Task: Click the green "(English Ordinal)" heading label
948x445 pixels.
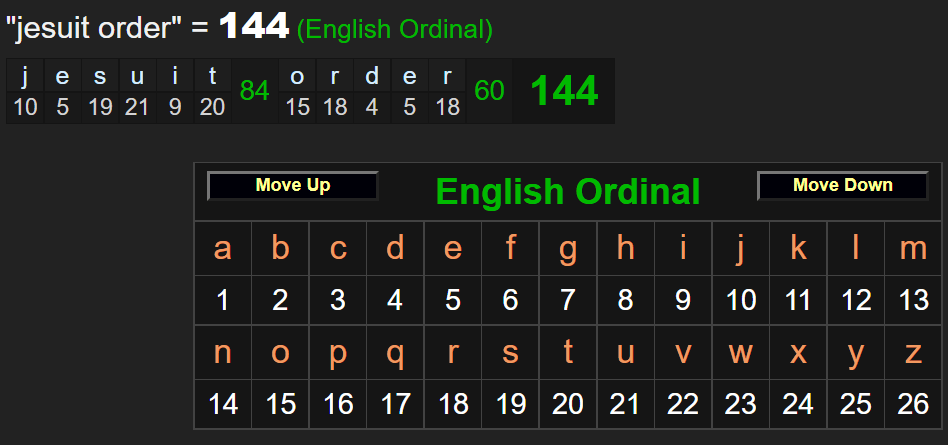Action: pos(395,30)
